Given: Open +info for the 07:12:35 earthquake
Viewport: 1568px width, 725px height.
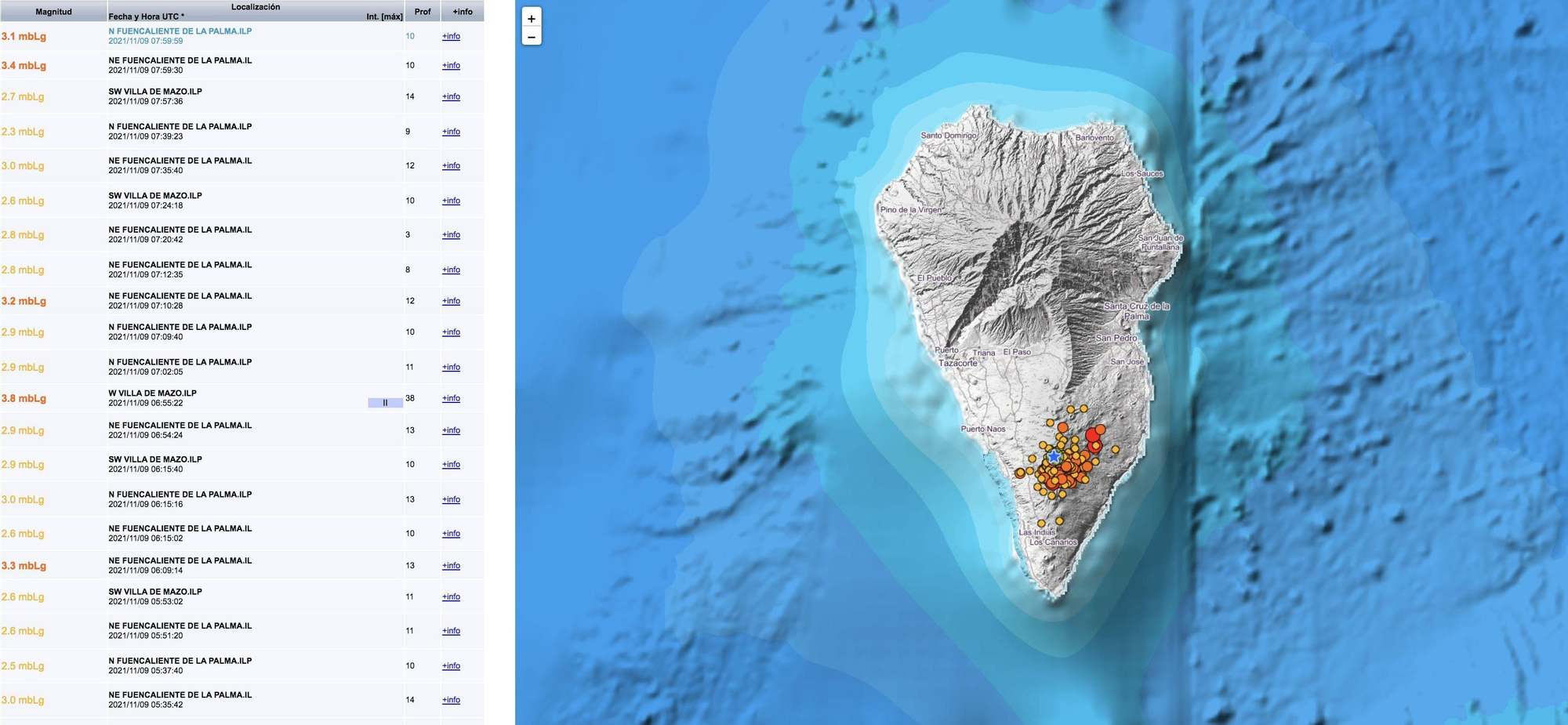Looking at the screenshot, I should (451, 270).
